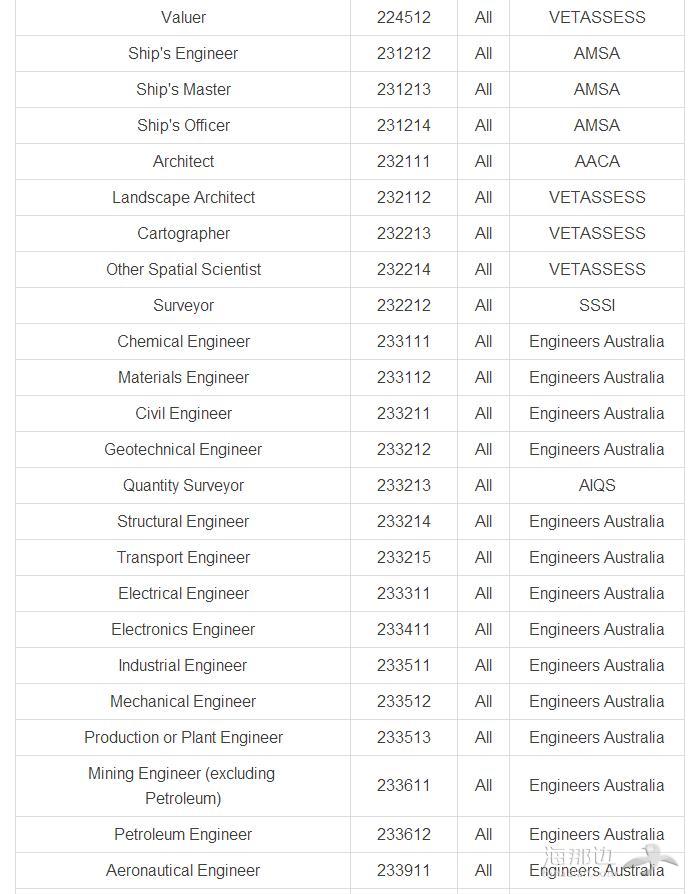Click the Ship's Engineer row name
This screenshot has height=894, width=699.
click(x=183, y=53)
